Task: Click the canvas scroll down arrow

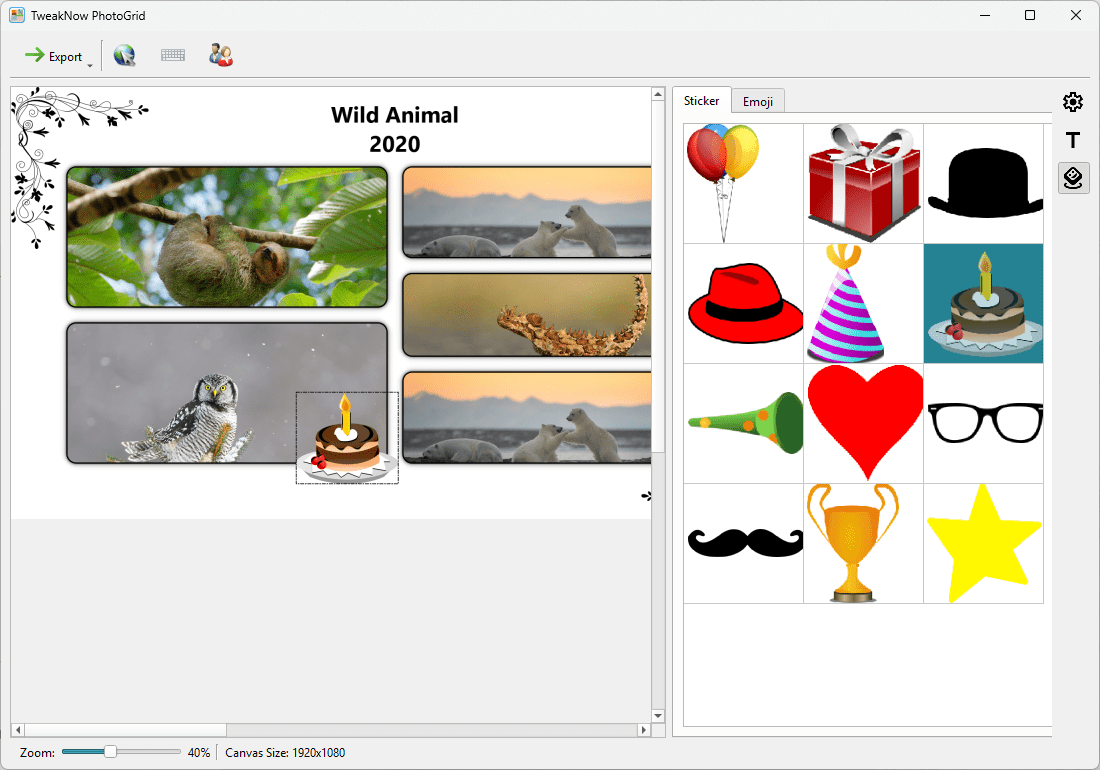Action: point(657,716)
